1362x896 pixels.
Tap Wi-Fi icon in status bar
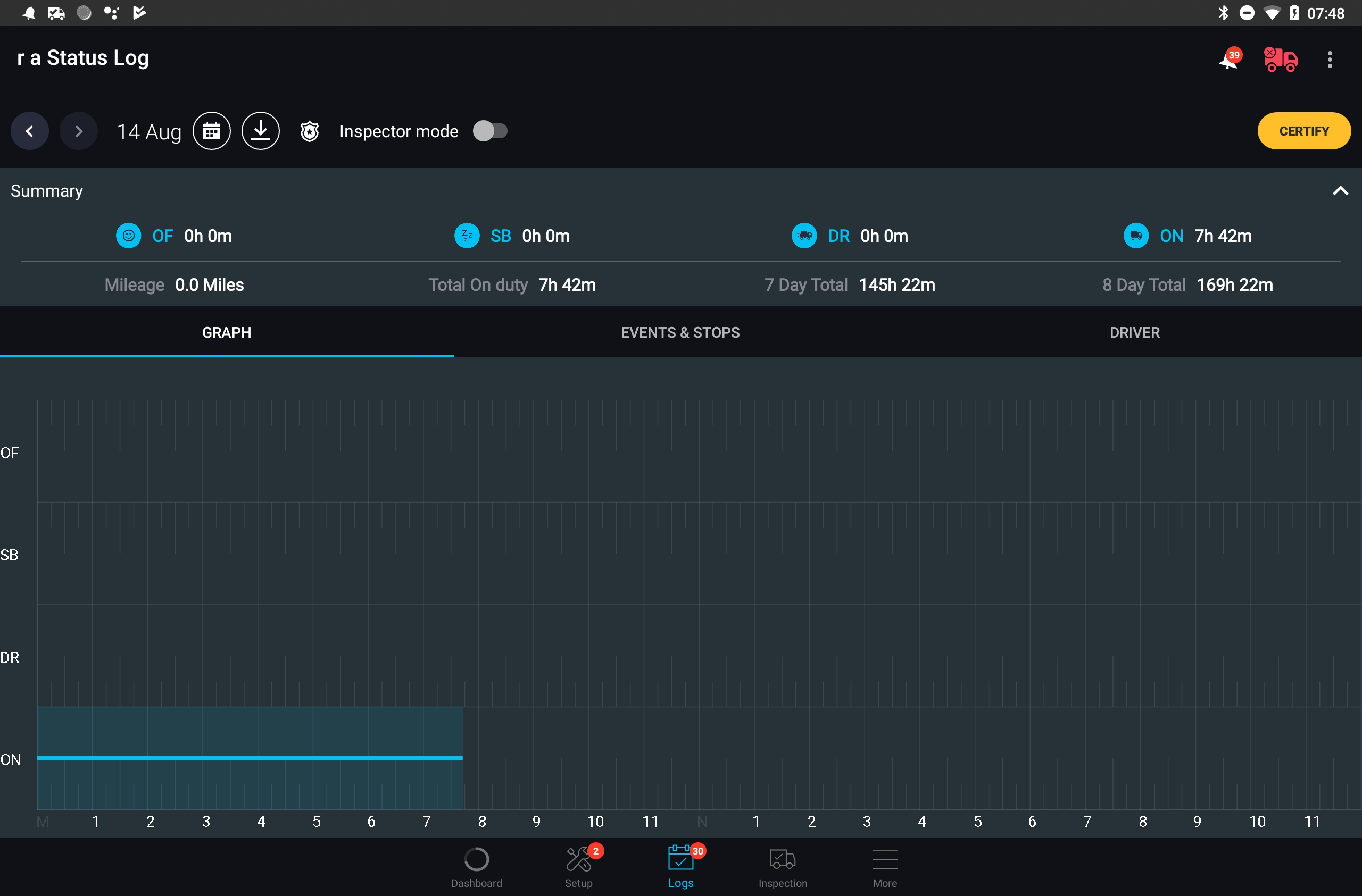(1272, 13)
